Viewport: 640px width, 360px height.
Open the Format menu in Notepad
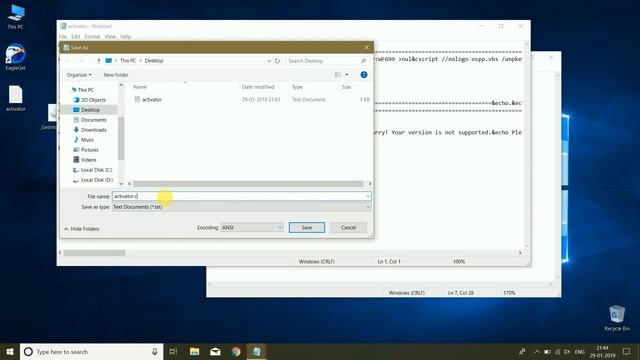[x=92, y=37]
